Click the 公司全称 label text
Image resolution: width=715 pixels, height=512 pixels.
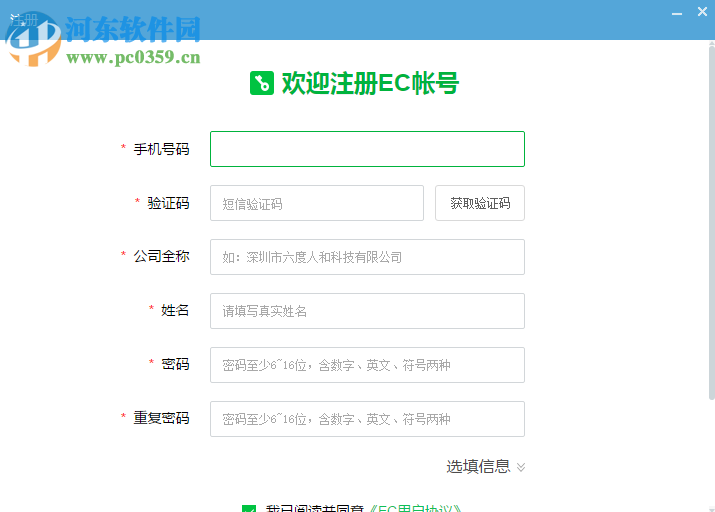[161, 256]
